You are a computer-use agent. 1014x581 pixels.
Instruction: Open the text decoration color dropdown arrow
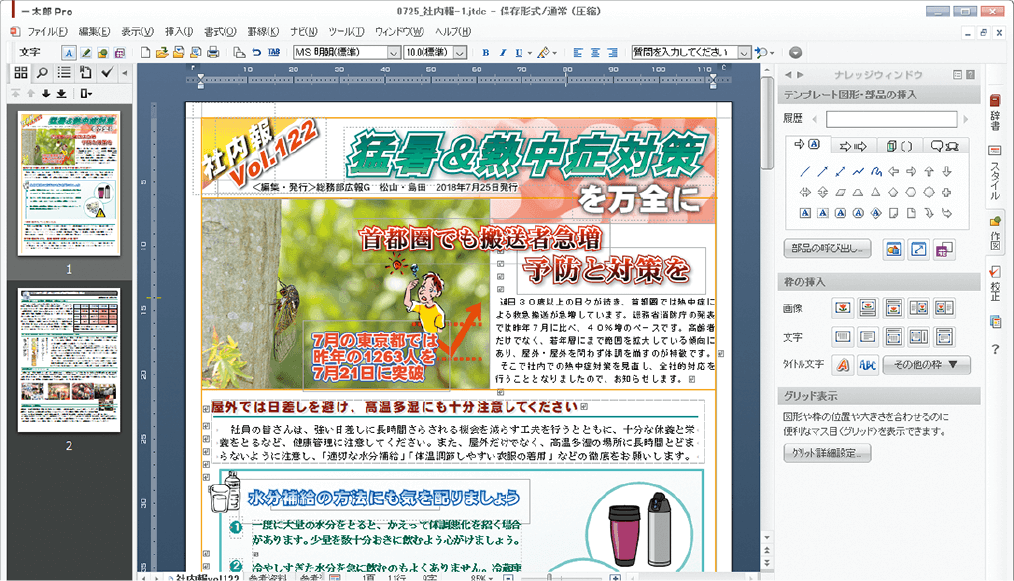555,53
